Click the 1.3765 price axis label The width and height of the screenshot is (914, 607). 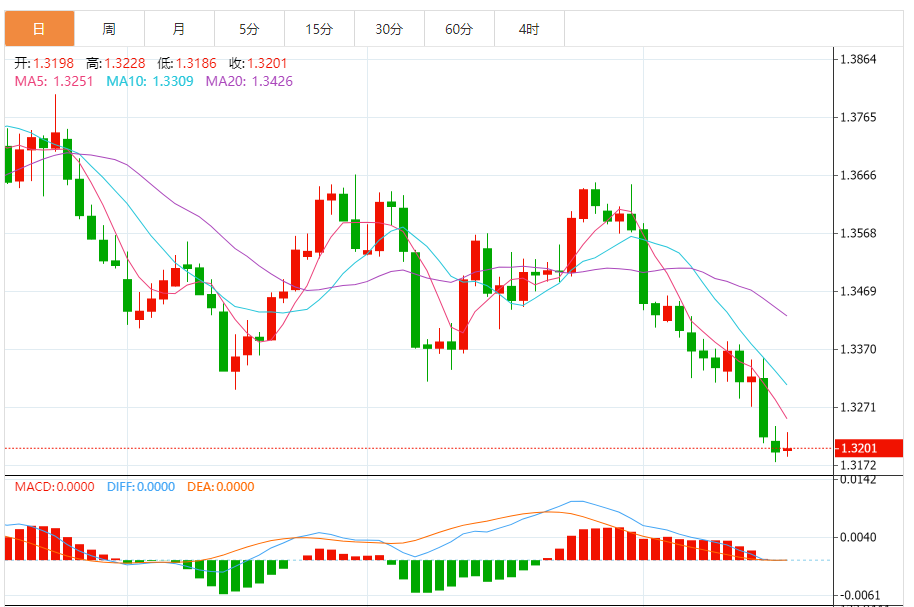coord(858,117)
